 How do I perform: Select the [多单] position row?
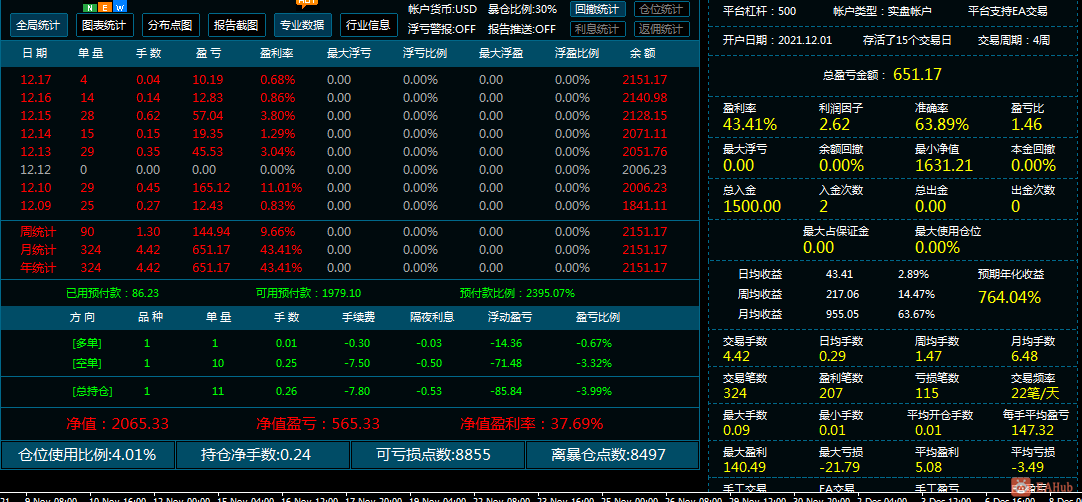click(x=349, y=343)
